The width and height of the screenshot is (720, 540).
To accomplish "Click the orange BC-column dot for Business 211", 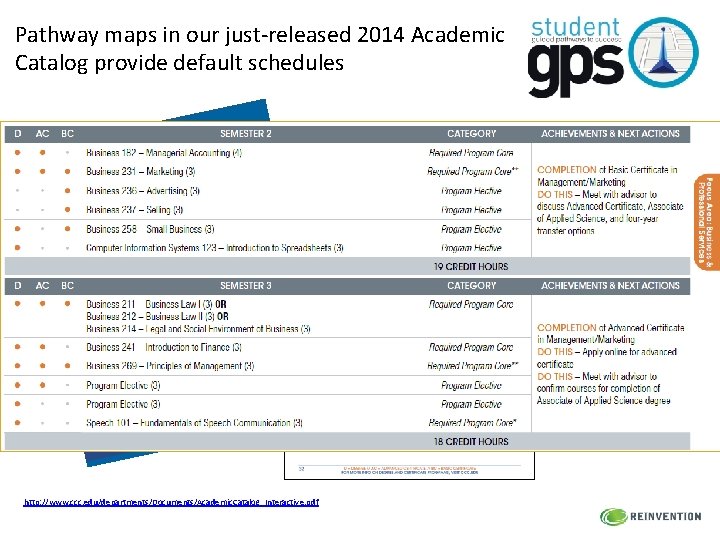I will (68, 304).
